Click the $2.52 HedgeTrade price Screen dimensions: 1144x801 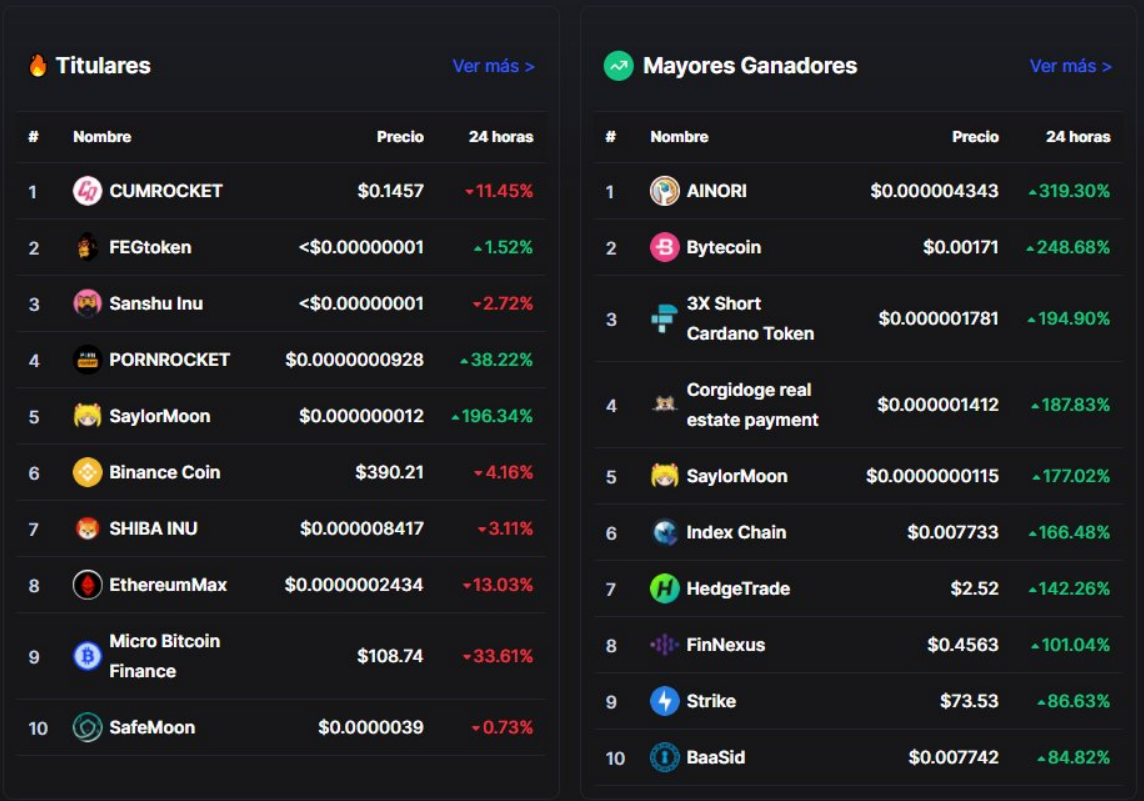coord(975,589)
